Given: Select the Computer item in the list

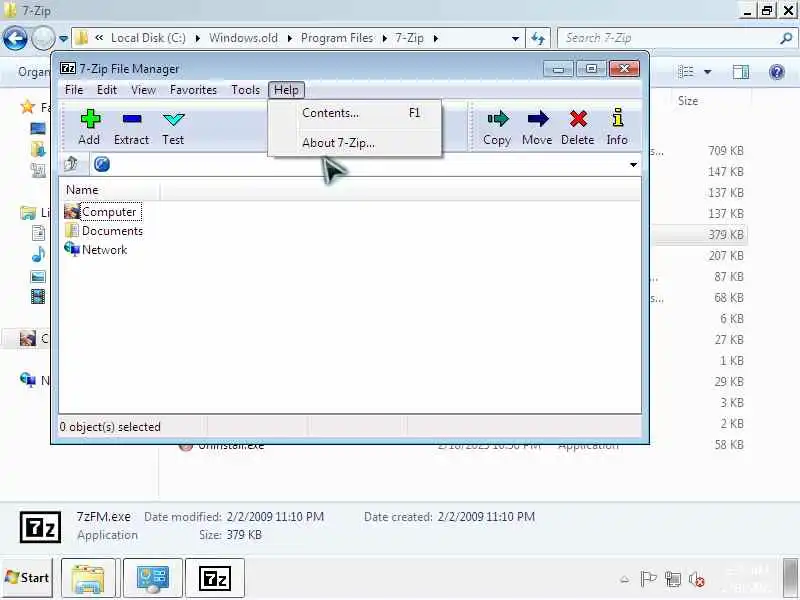Looking at the screenshot, I should click(103, 211).
